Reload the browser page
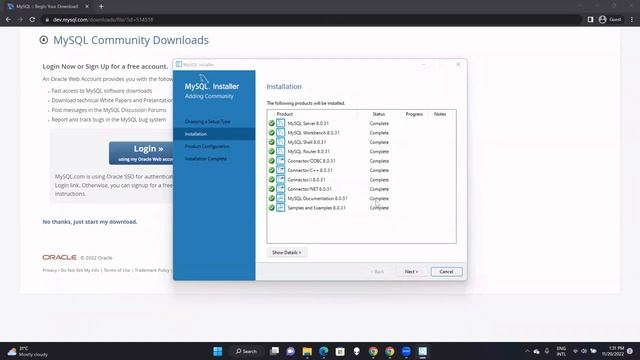The height and width of the screenshot is (360, 640). pos(32,19)
